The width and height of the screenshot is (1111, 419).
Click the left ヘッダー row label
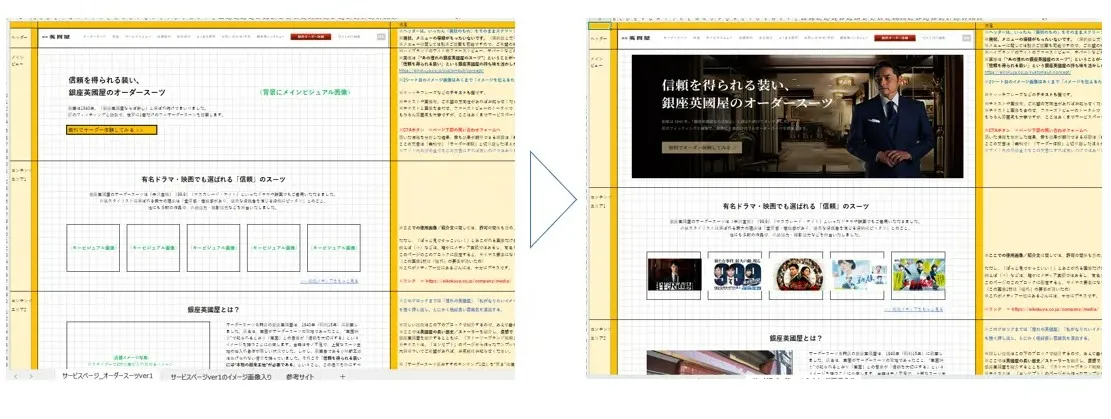(x=18, y=36)
